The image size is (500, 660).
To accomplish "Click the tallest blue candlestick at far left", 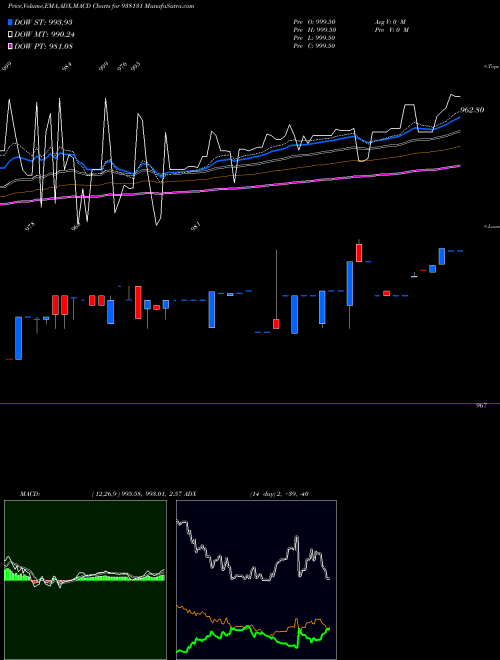I will pos(18,338).
